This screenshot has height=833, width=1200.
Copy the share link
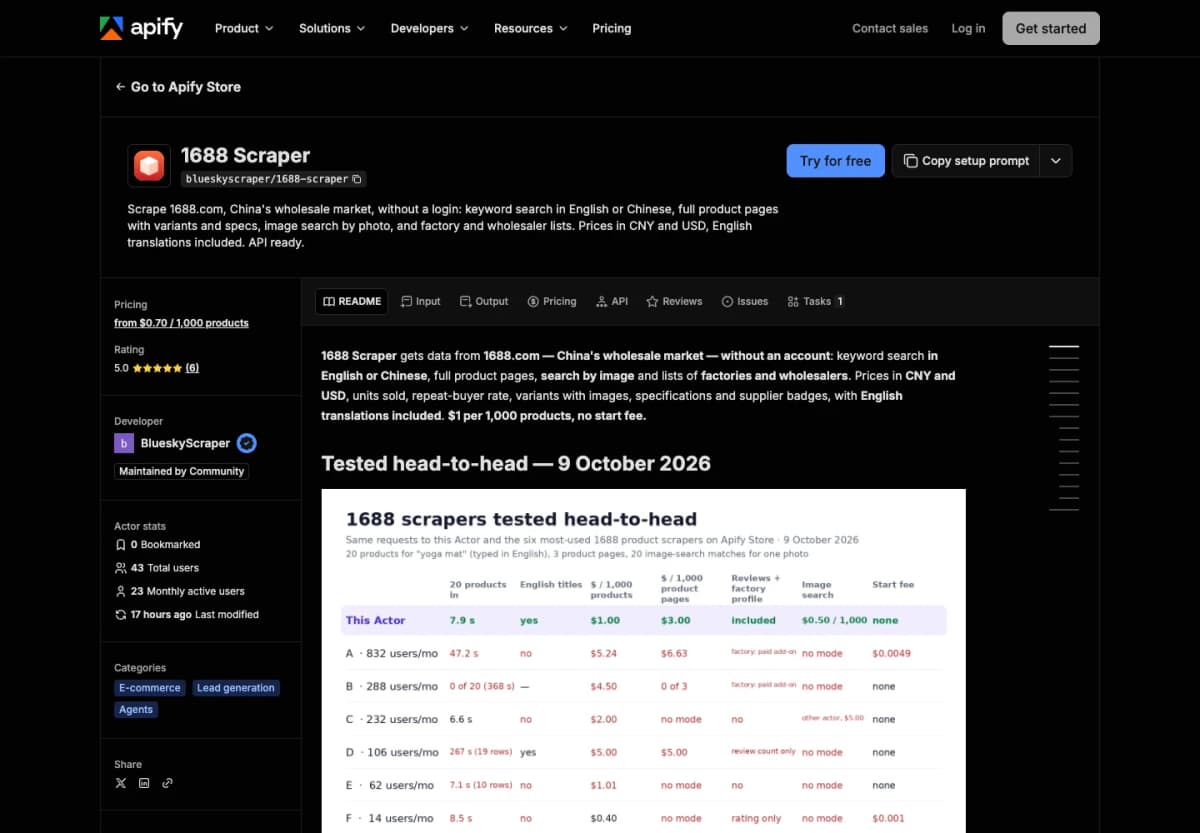pos(167,783)
